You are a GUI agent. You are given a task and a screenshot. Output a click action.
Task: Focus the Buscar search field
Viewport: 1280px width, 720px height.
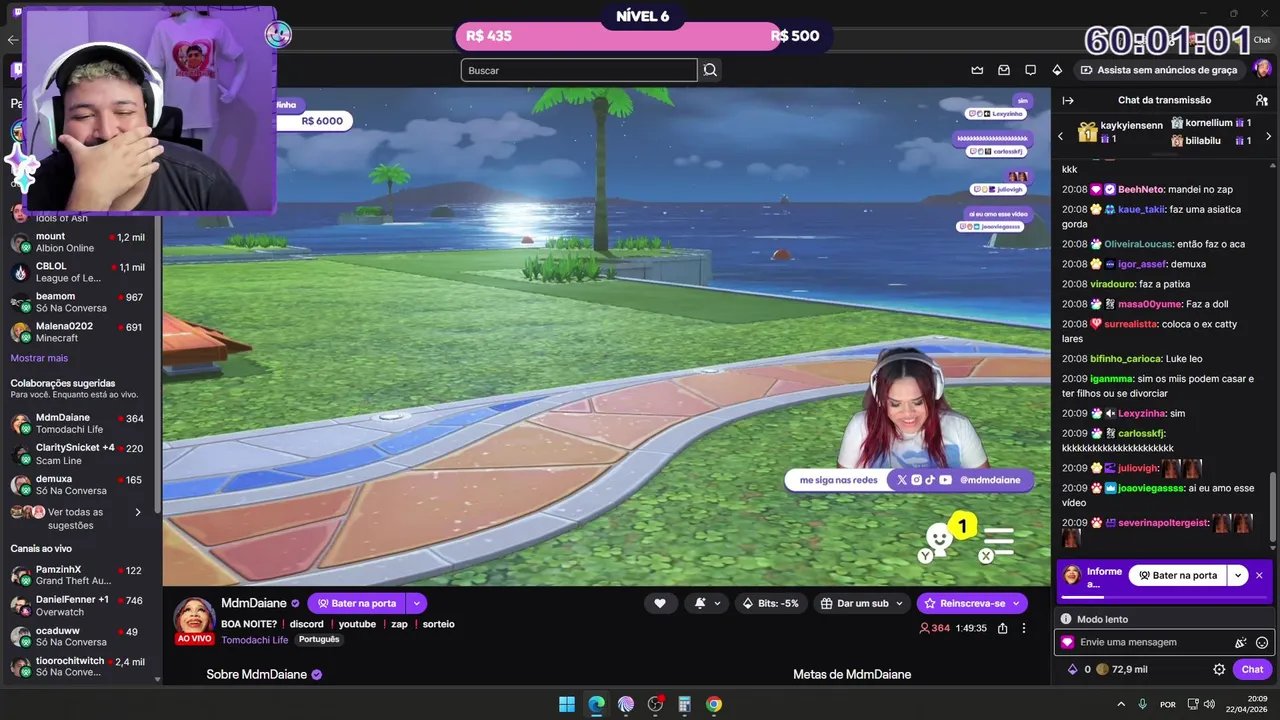(579, 70)
